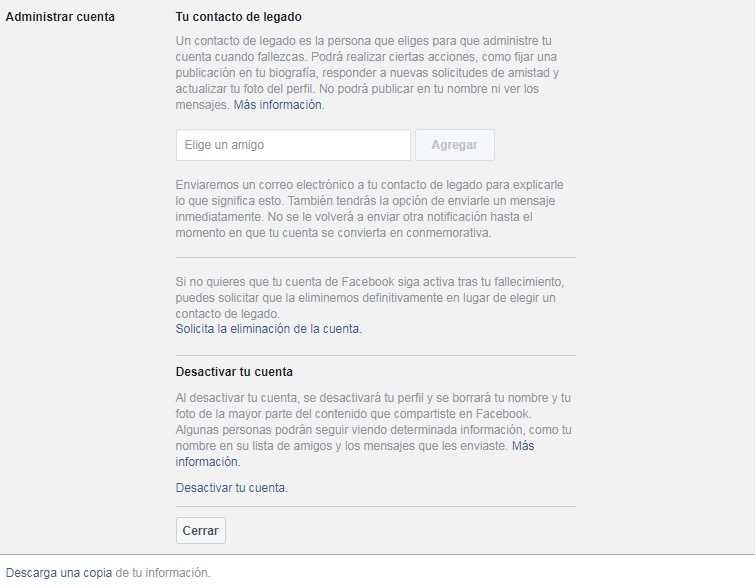Click the divider above the "Desactivar tu cuenta" heading
The height and width of the screenshot is (586, 756).
tap(376, 355)
